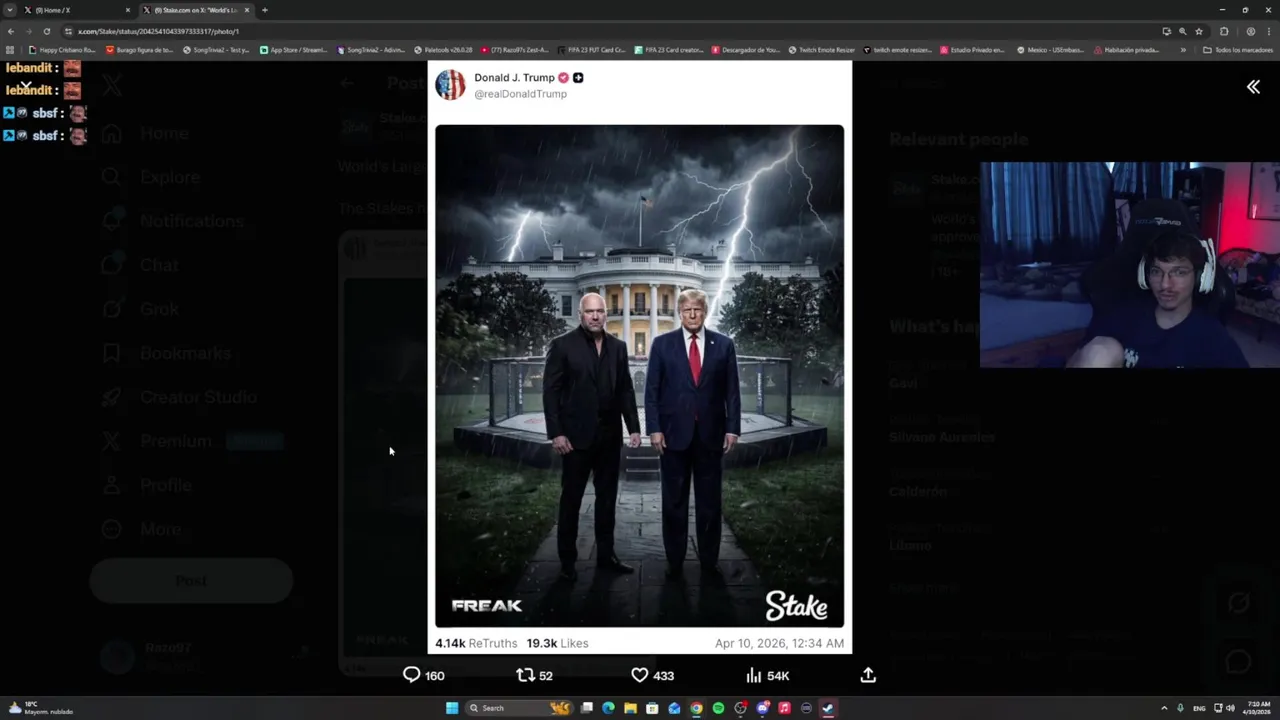This screenshot has height=720, width=1280.
Task: Open the tab search dropdown arrow
Action: click(10, 10)
